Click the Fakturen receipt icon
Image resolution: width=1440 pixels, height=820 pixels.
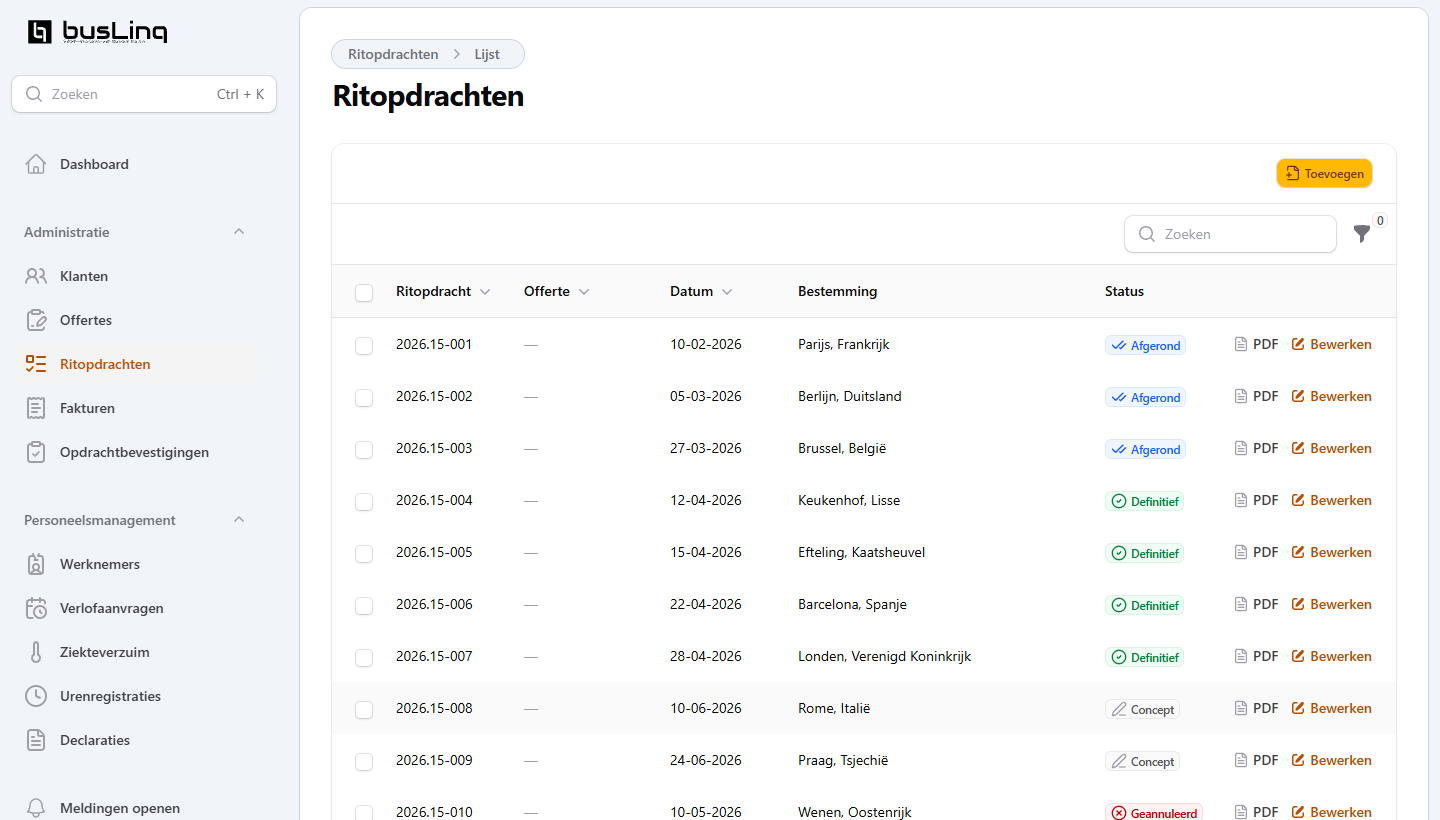pyautogui.click(x=36, y=408)
